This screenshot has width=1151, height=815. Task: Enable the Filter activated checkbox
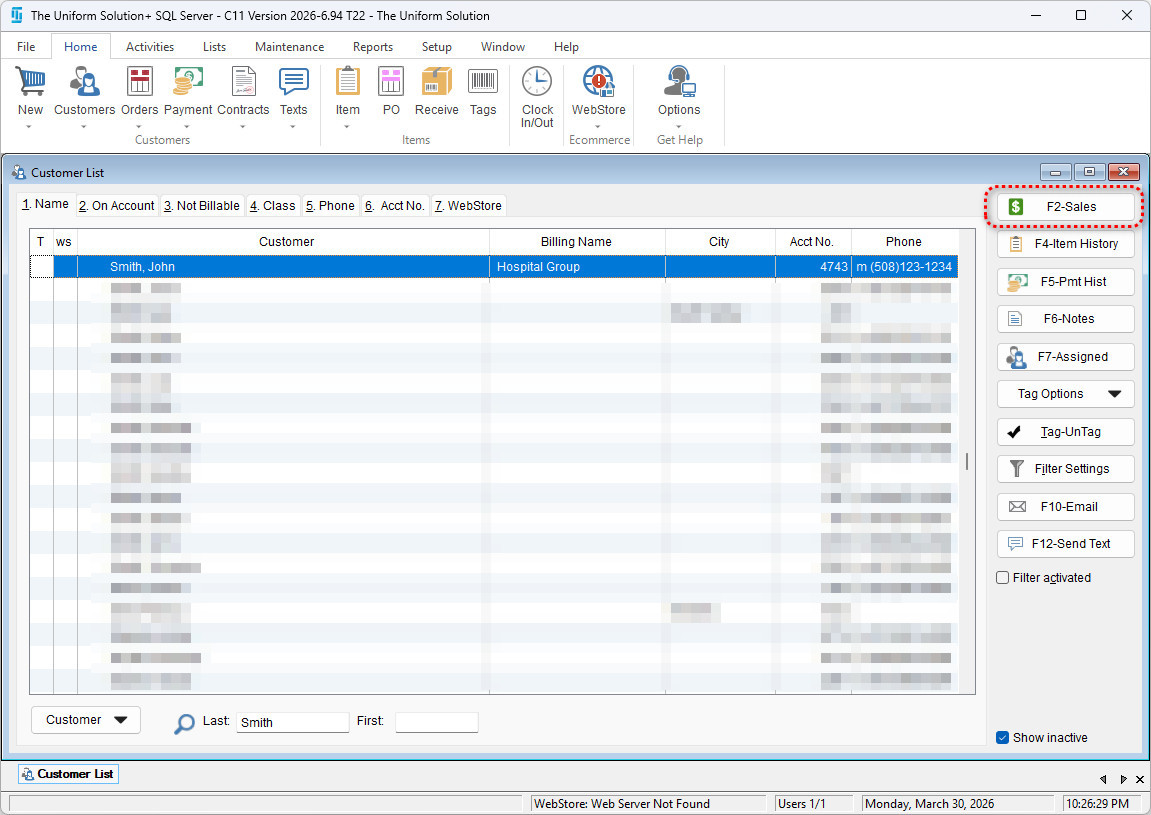pyautogui.click(x=1003, y=578)
